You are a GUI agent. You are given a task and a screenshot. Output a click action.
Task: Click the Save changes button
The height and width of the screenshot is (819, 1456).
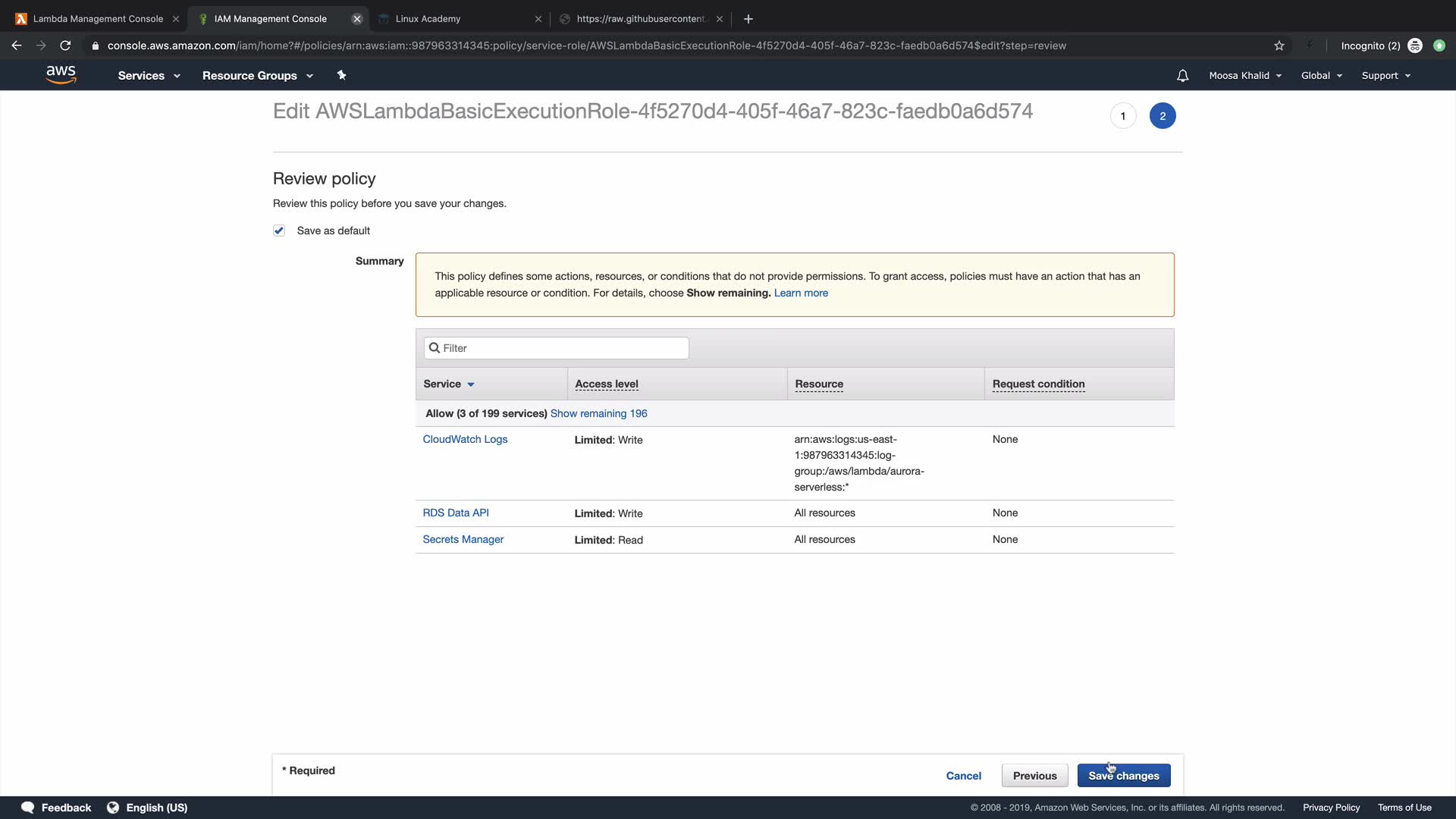click(x=1123, y=776)
